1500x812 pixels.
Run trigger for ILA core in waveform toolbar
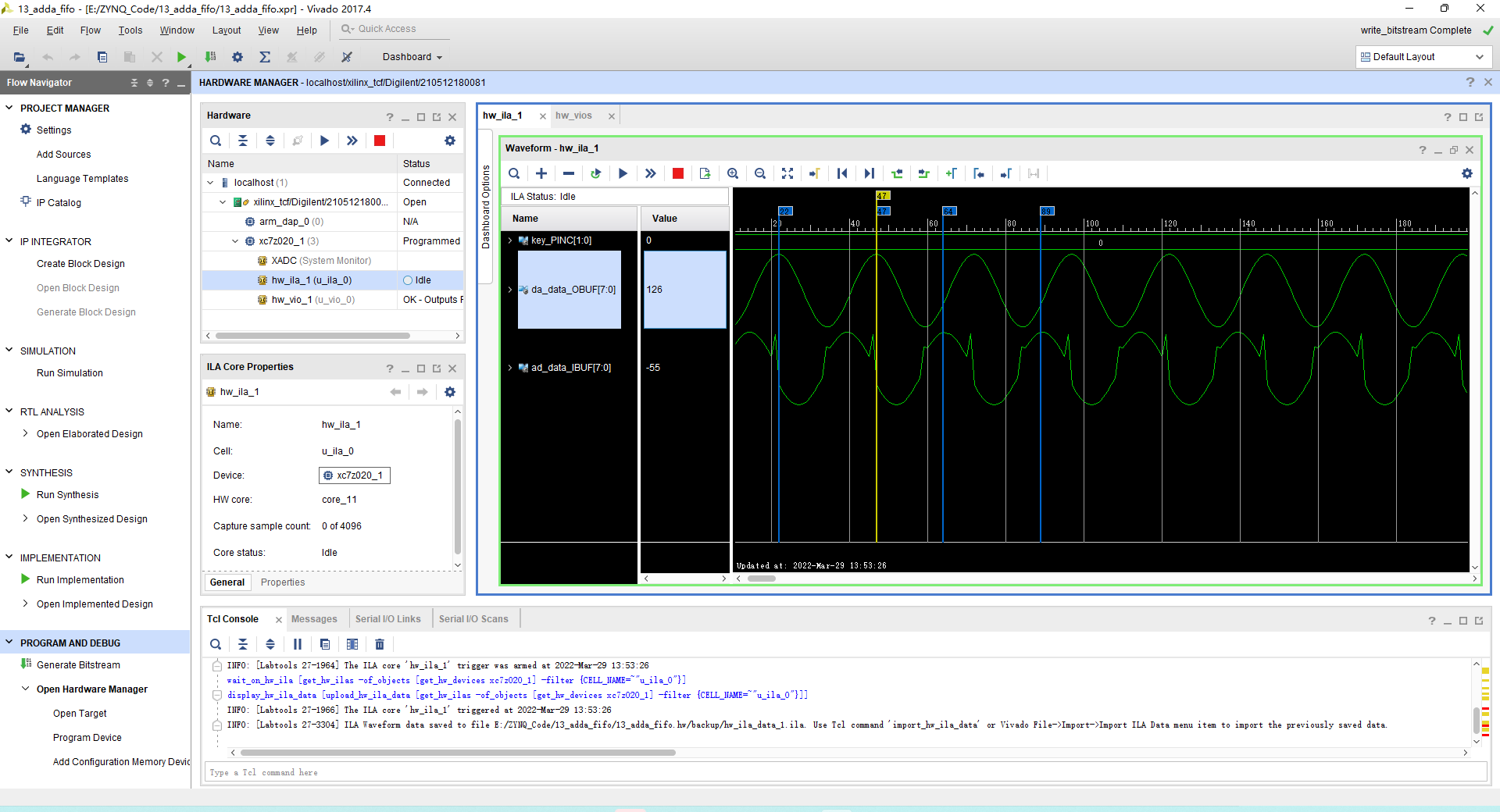tap(623, 173)
